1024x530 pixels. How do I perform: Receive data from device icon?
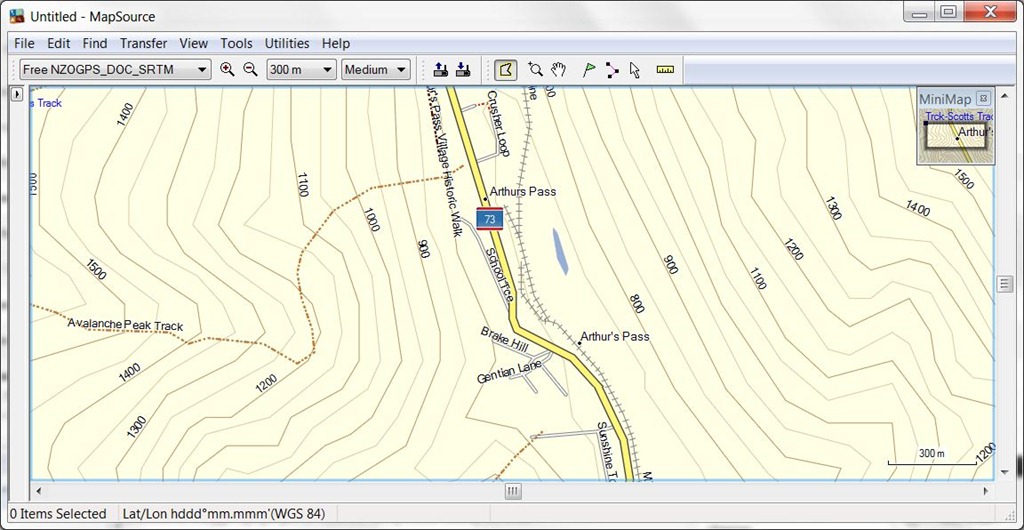462,69
